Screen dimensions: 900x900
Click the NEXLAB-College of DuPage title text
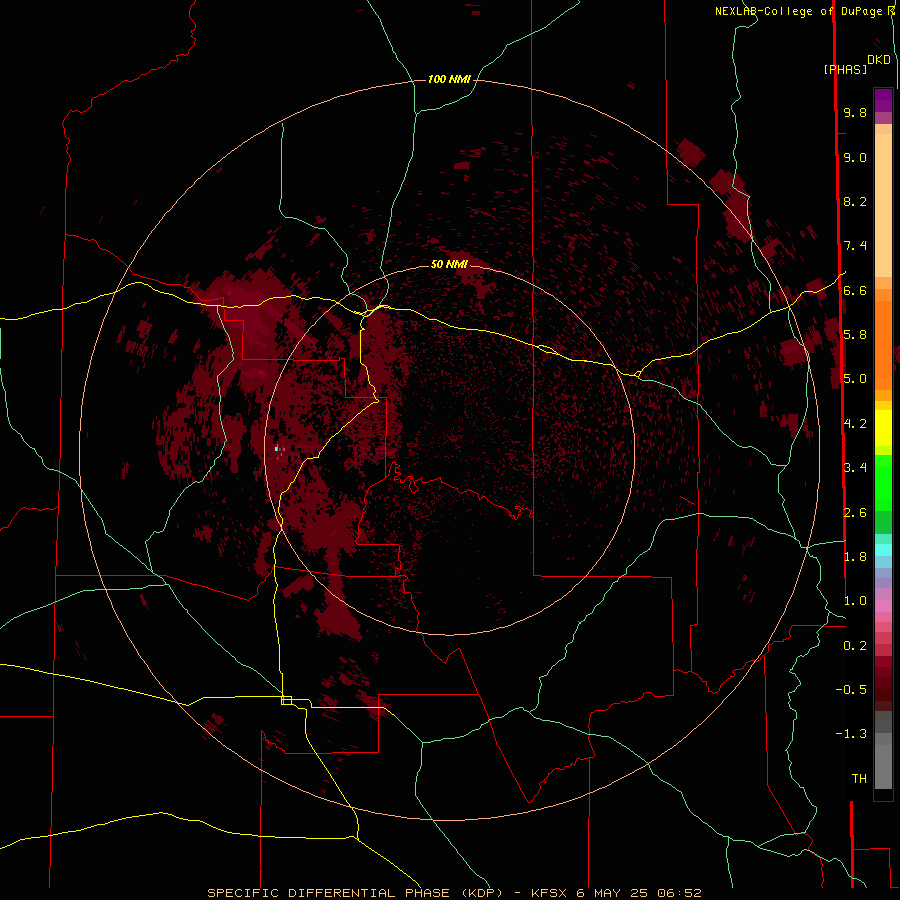click(x=798, y=11)
